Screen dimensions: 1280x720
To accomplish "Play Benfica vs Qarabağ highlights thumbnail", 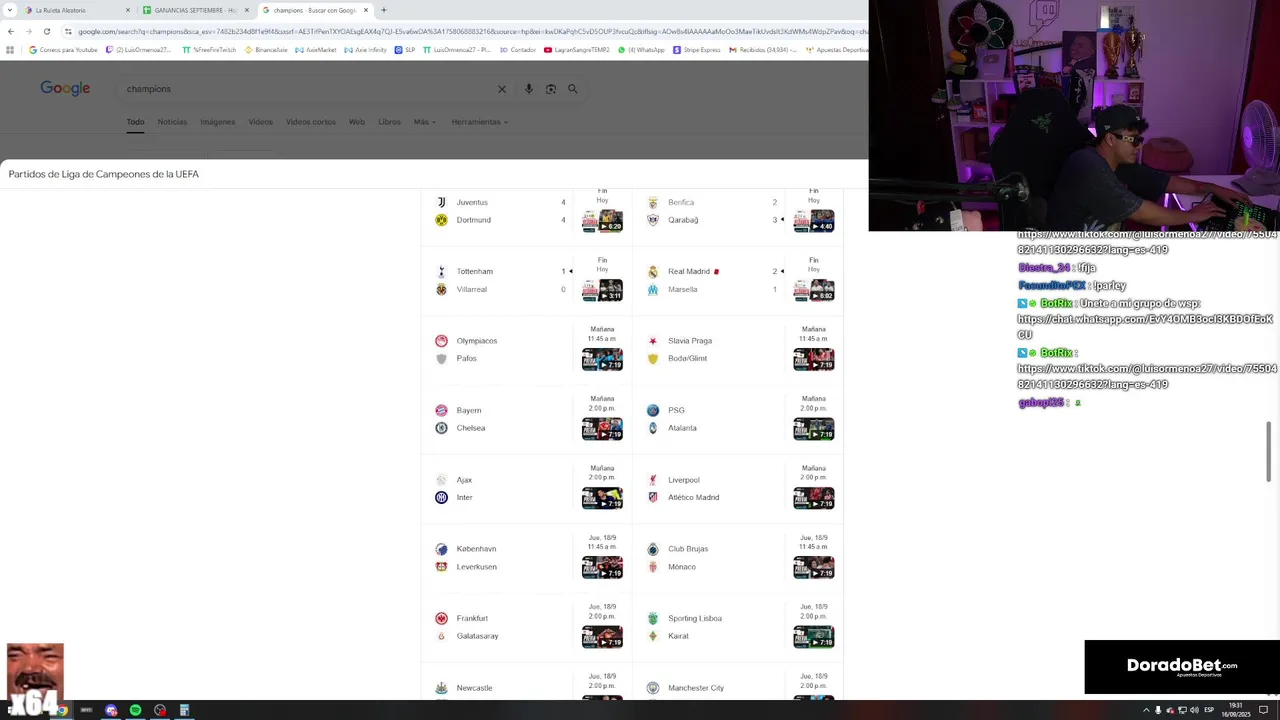I will (x=814, y=221).
